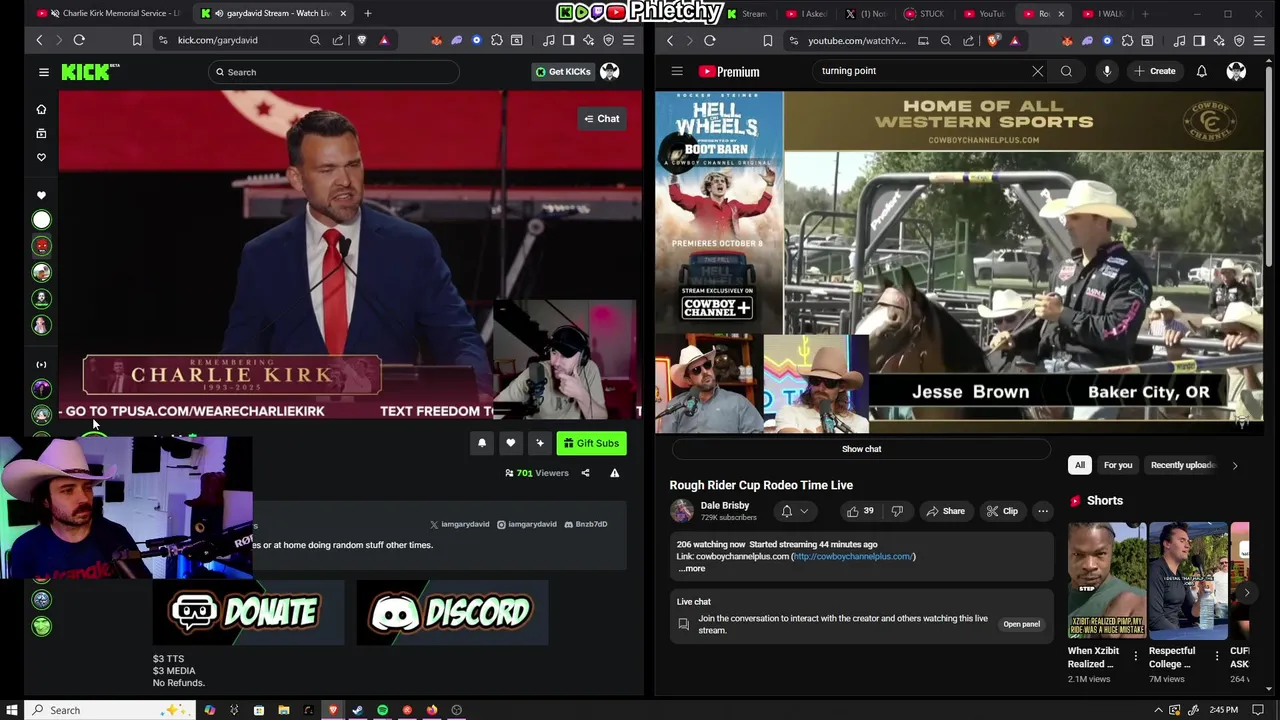Open the Kick browser window's hamburger menu
The image size is (1280, 720).
tap(628, 40)
